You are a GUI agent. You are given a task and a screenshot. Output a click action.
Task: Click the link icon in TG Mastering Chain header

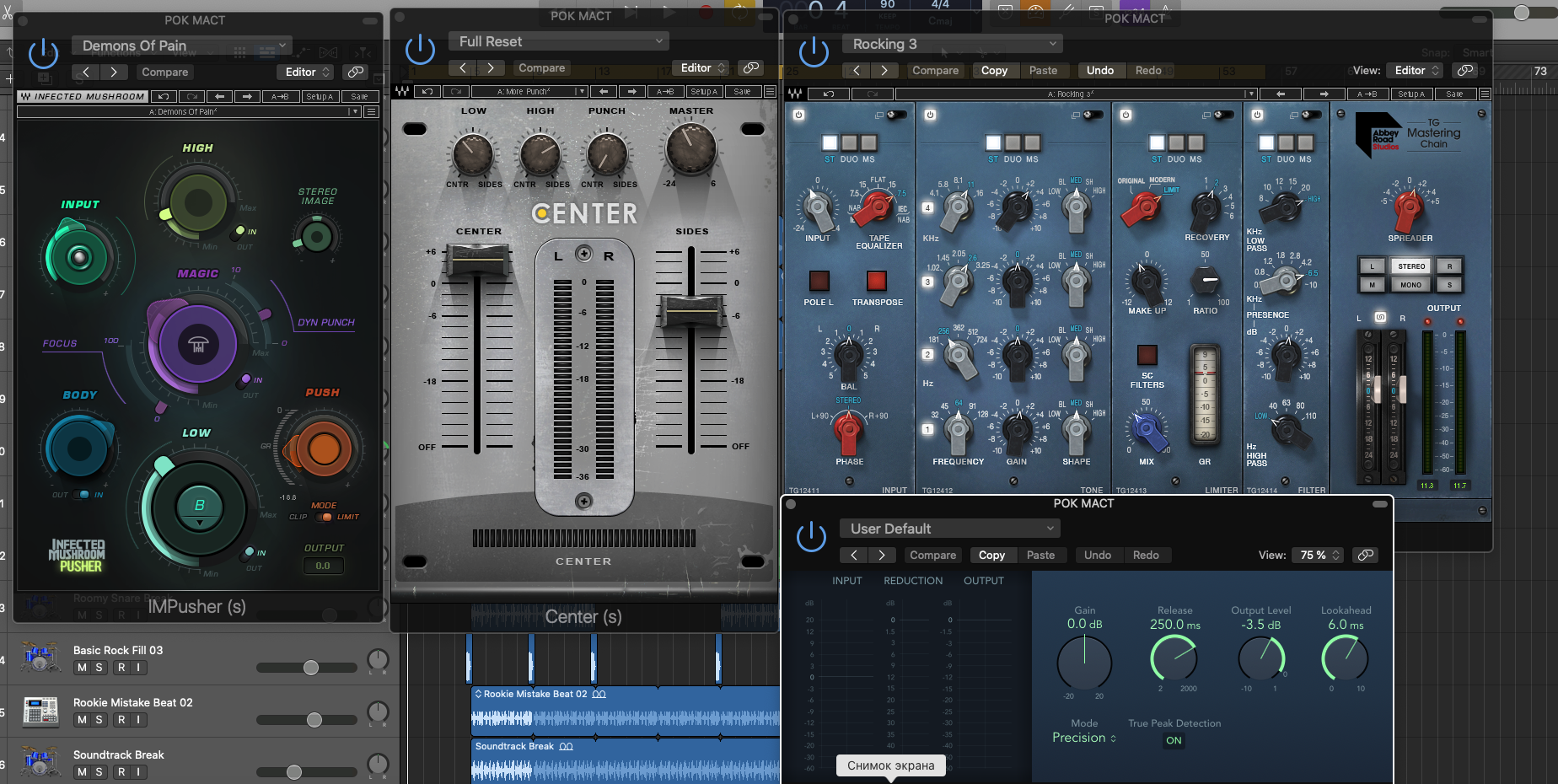tap(1465, 71)
